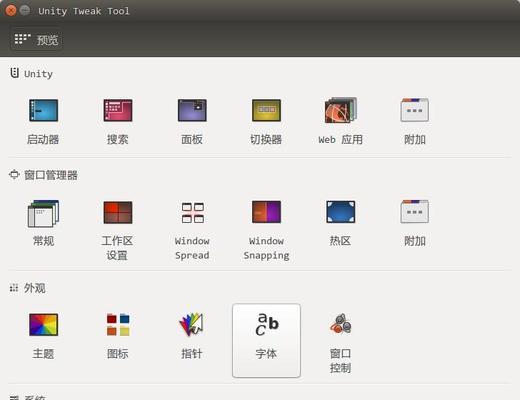
Task: Open the 常规 general window manager icon
Action: tap(43, 213)
